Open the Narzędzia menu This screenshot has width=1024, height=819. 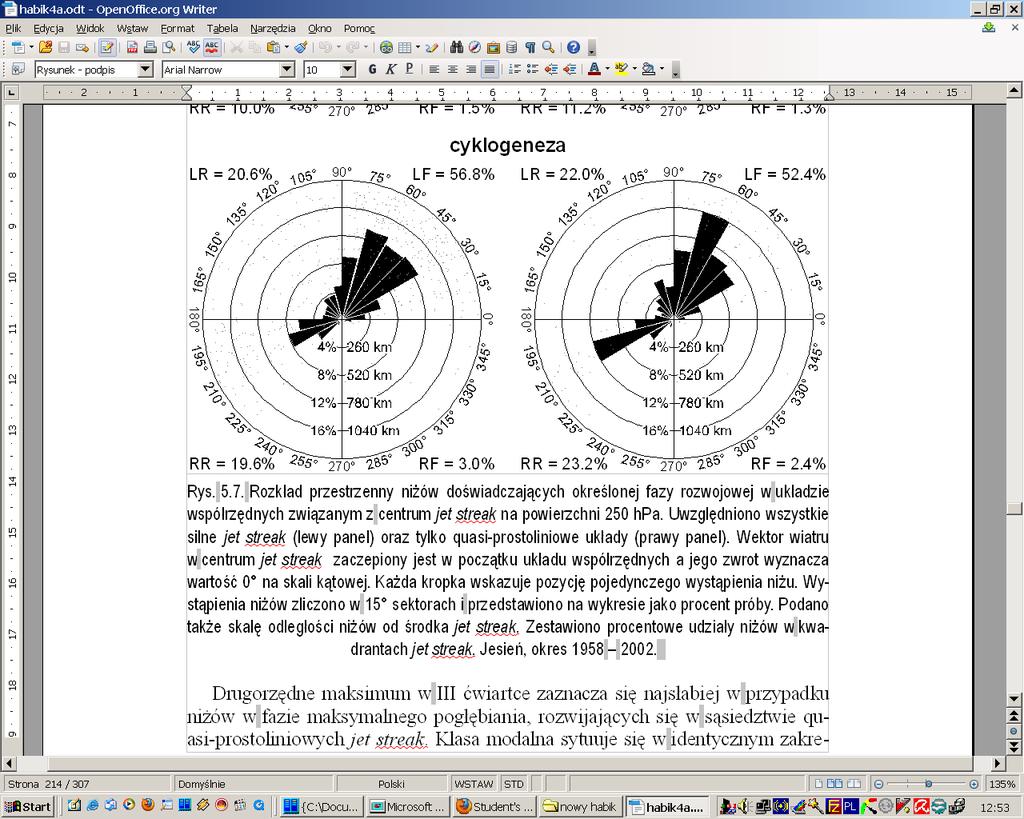pos(273,28)
